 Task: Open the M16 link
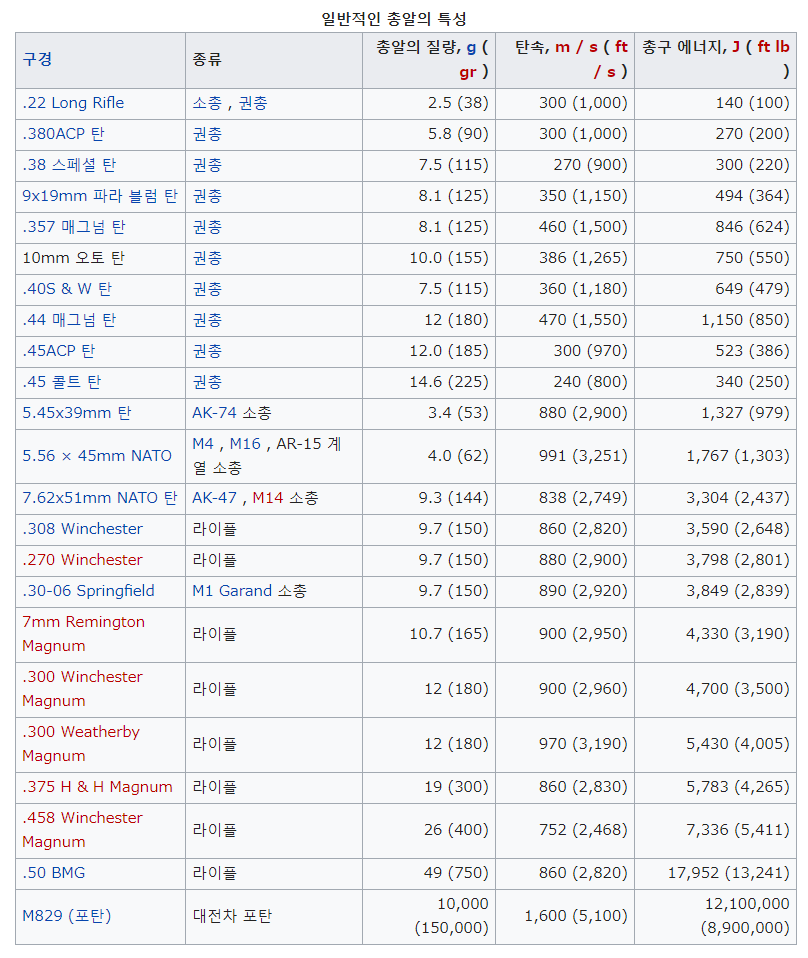[245, 444]
